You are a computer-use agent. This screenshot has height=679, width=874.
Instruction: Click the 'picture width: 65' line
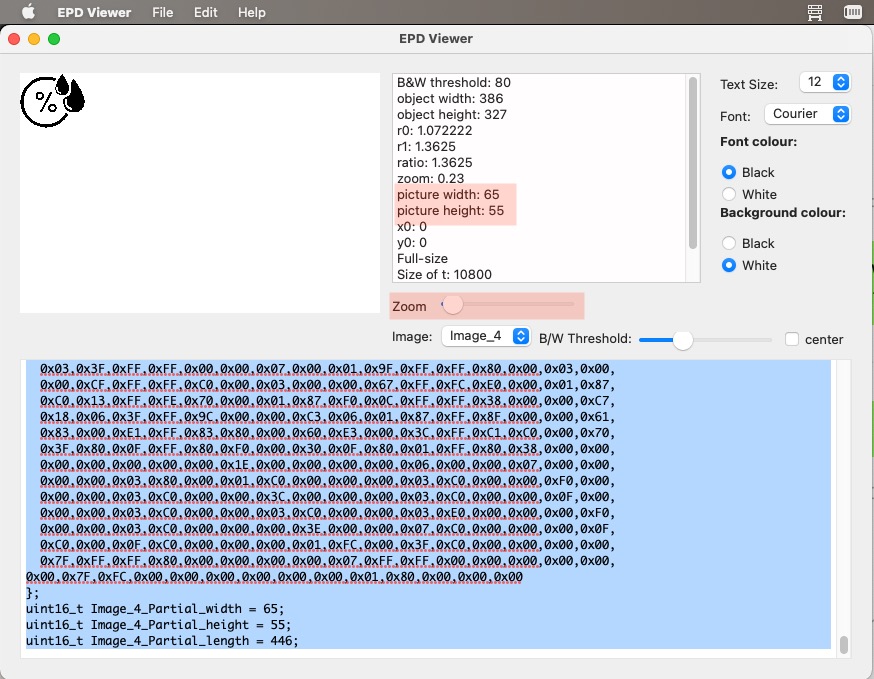click(448, 195)
